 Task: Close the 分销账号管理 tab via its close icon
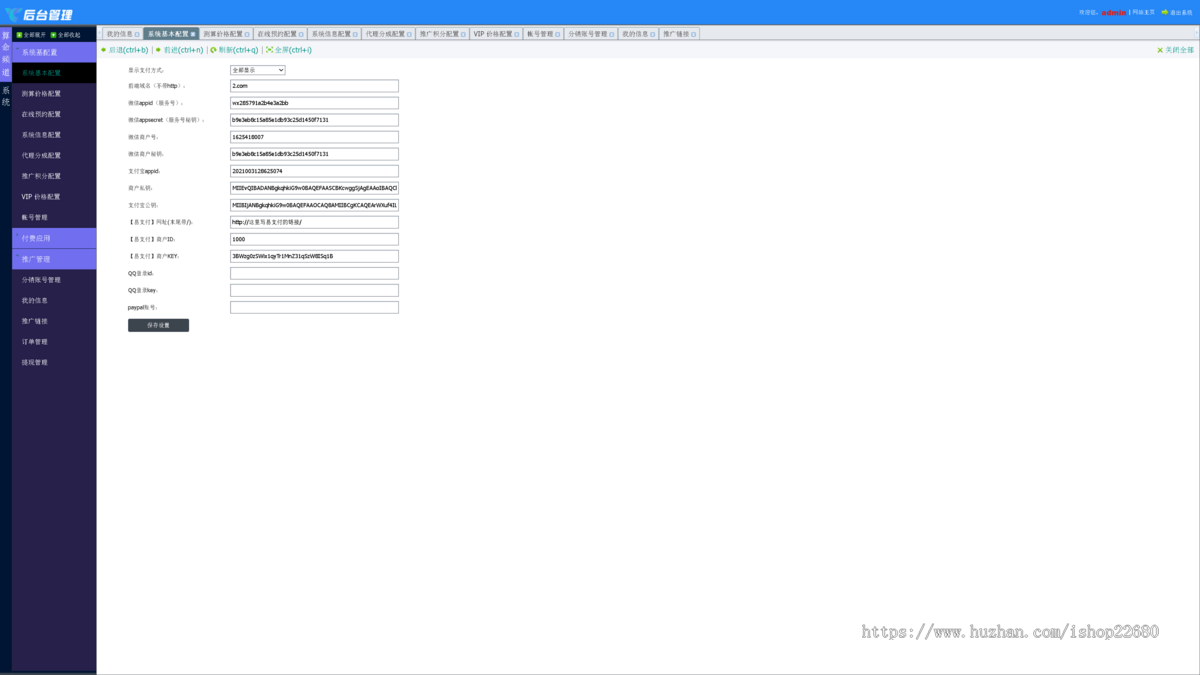612,34
